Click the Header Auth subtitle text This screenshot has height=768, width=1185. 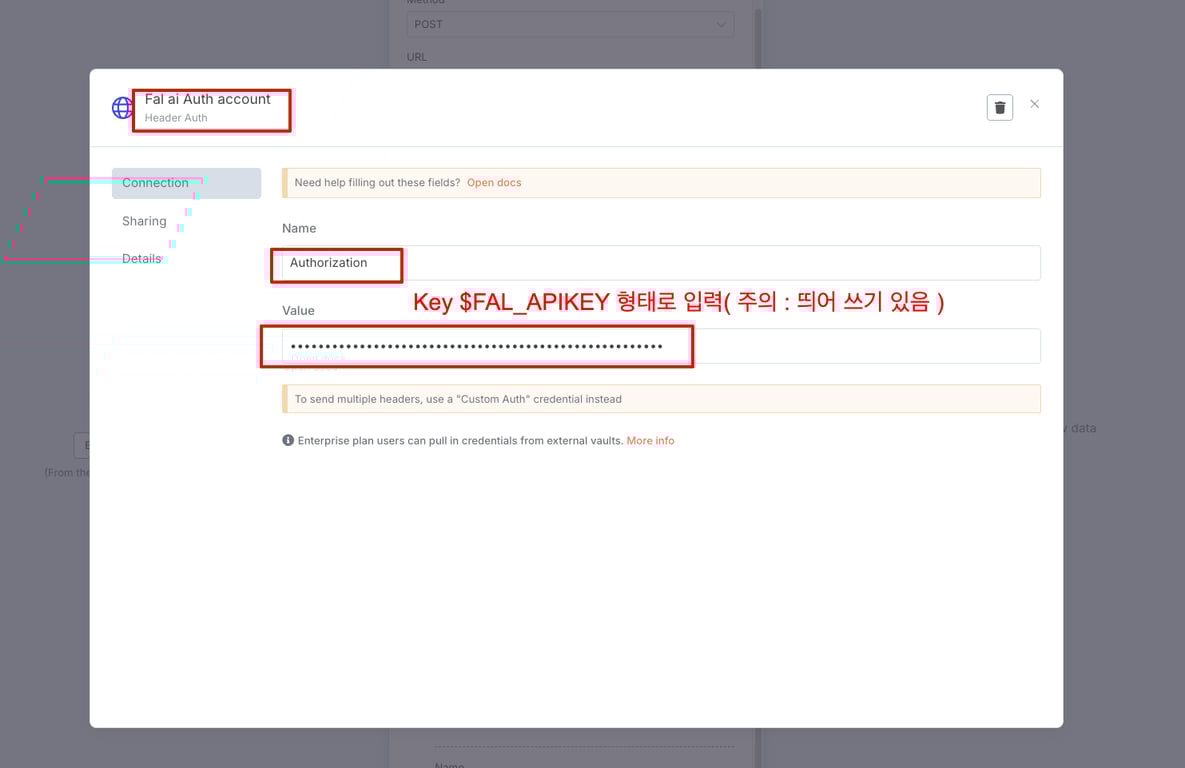click(176, 118)
